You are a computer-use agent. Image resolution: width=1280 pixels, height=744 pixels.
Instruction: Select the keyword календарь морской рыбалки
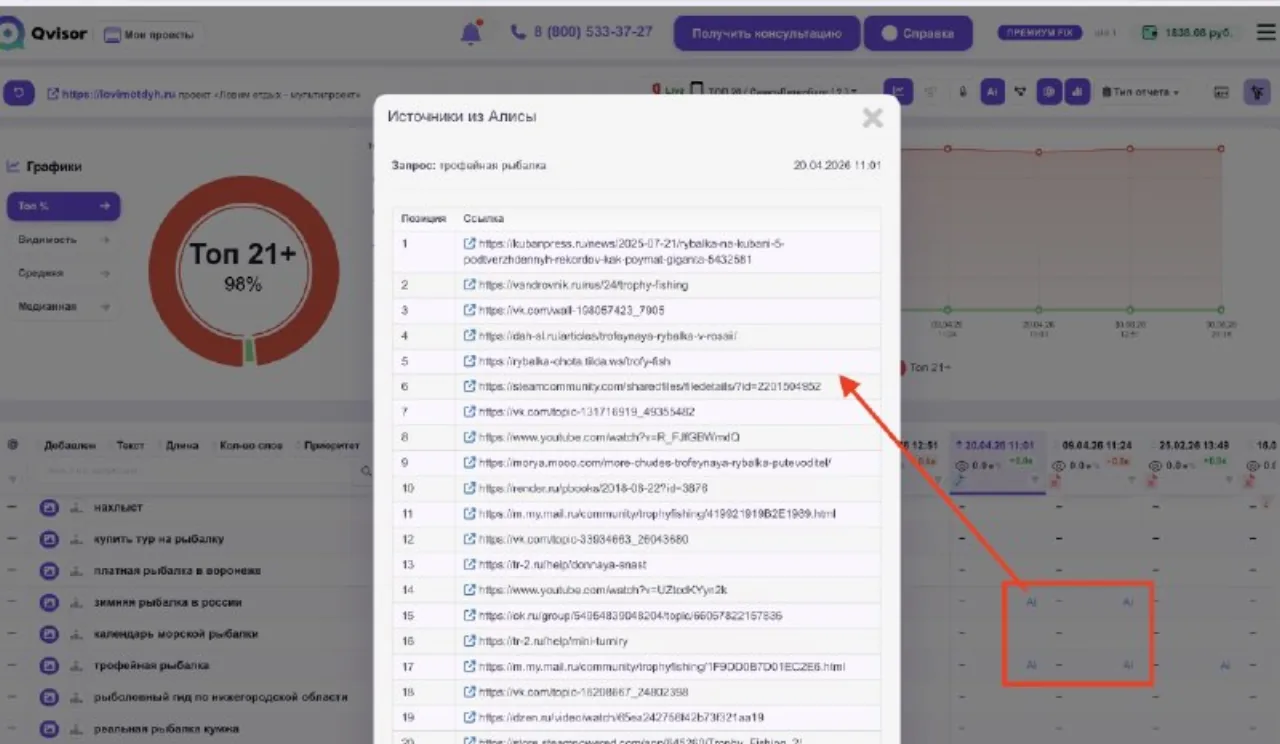click(x=176, y=634)
